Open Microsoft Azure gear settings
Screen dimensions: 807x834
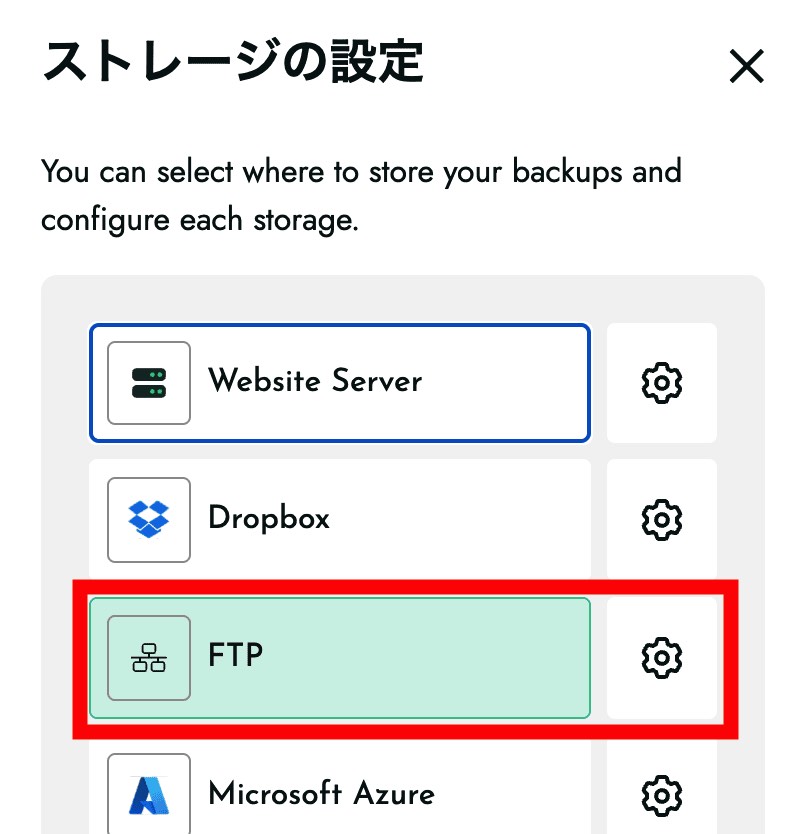pyautogui.click(x=661, y=795)
